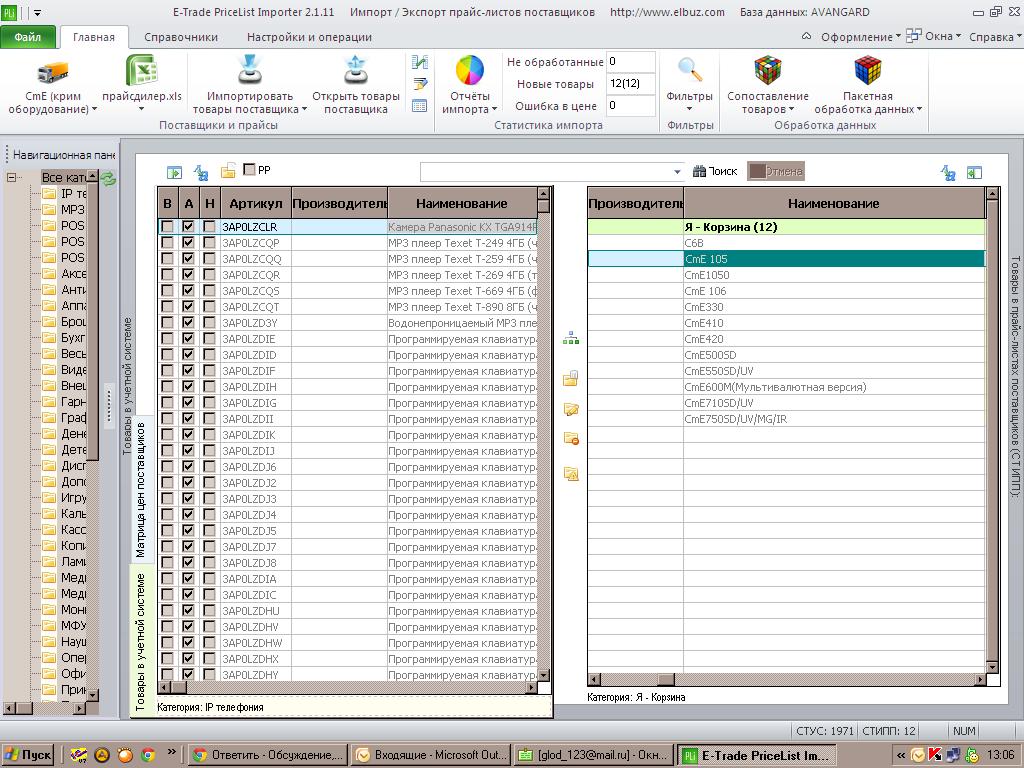This screenshot has width=1024, height=768.
Task: Click Пакетная обработка данных cube icon
Action: click(867, 71)
